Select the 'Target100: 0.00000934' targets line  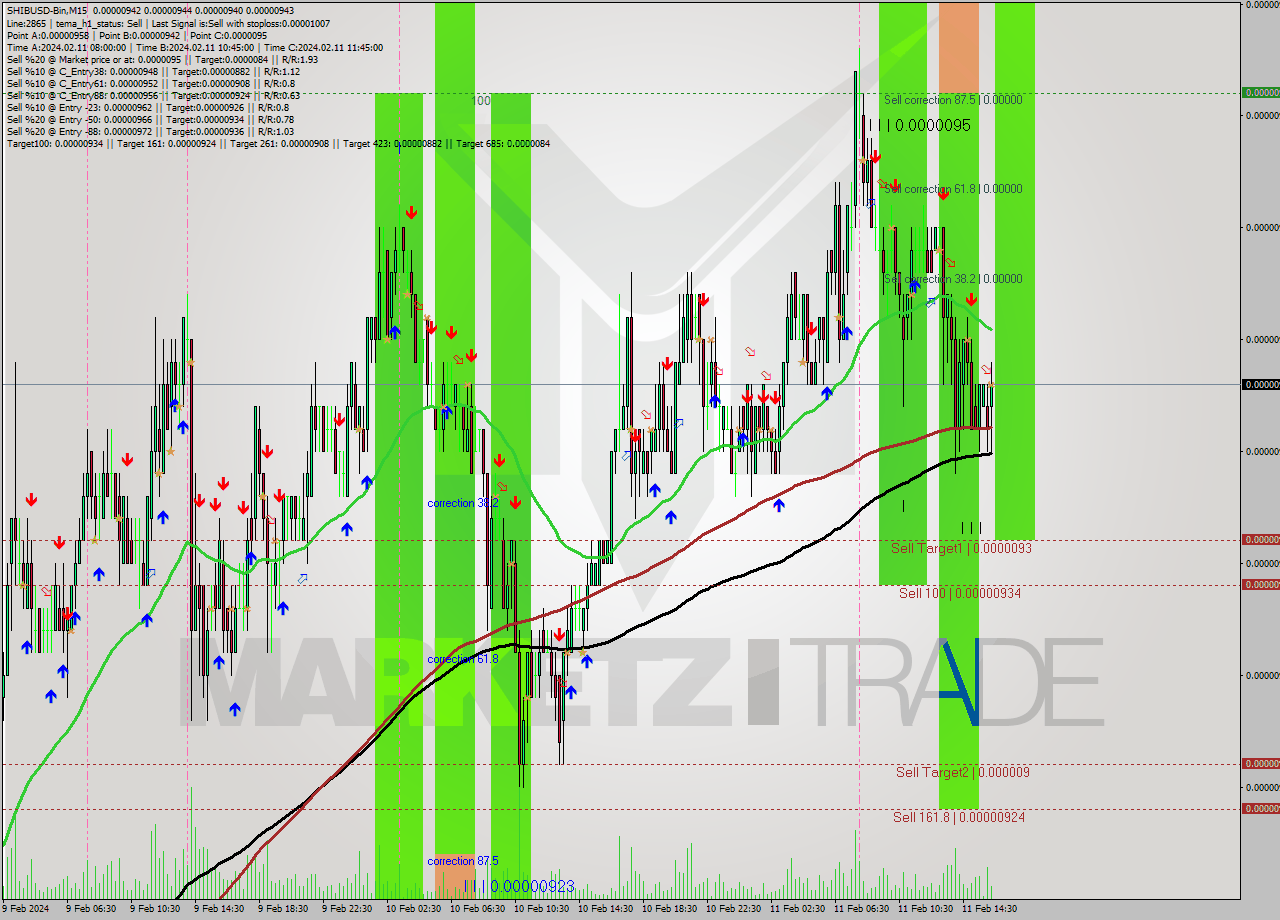(x=278, y=143)
